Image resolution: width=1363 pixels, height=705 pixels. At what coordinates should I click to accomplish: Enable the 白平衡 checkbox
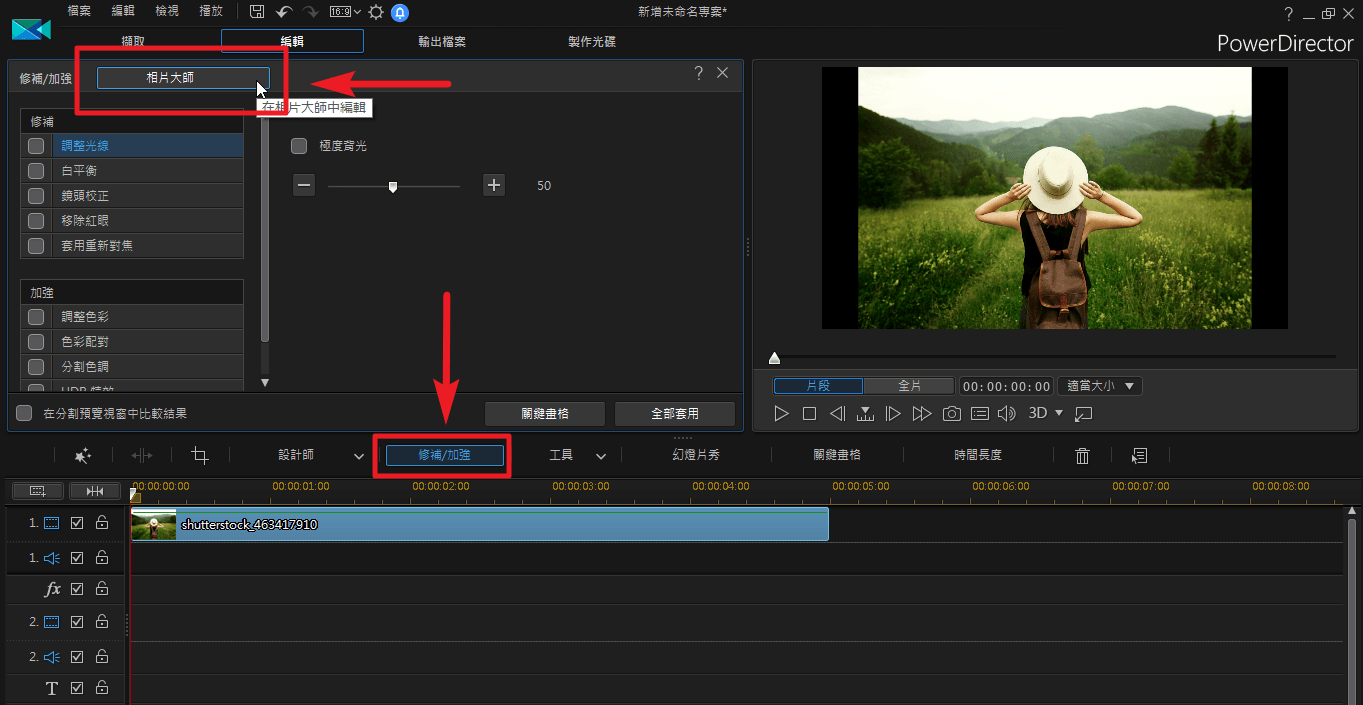pos(36,170)
